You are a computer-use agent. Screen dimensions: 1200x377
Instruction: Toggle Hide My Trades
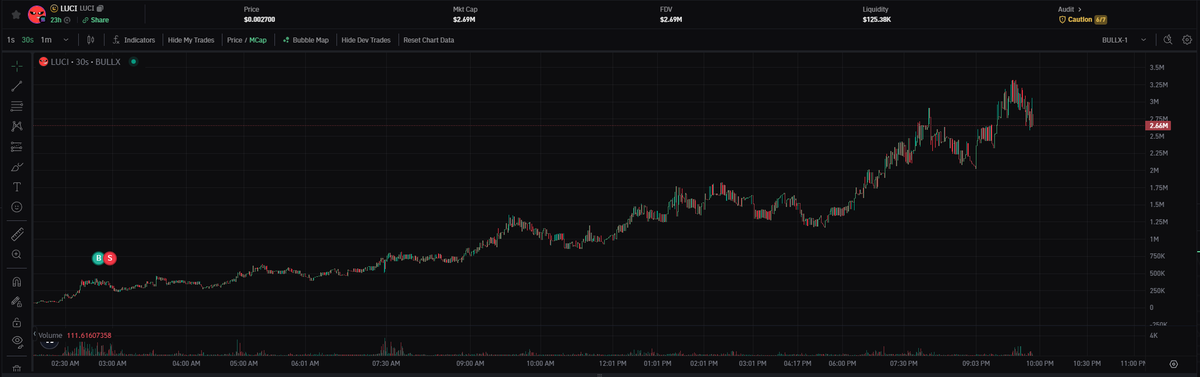tap(191, 40)
